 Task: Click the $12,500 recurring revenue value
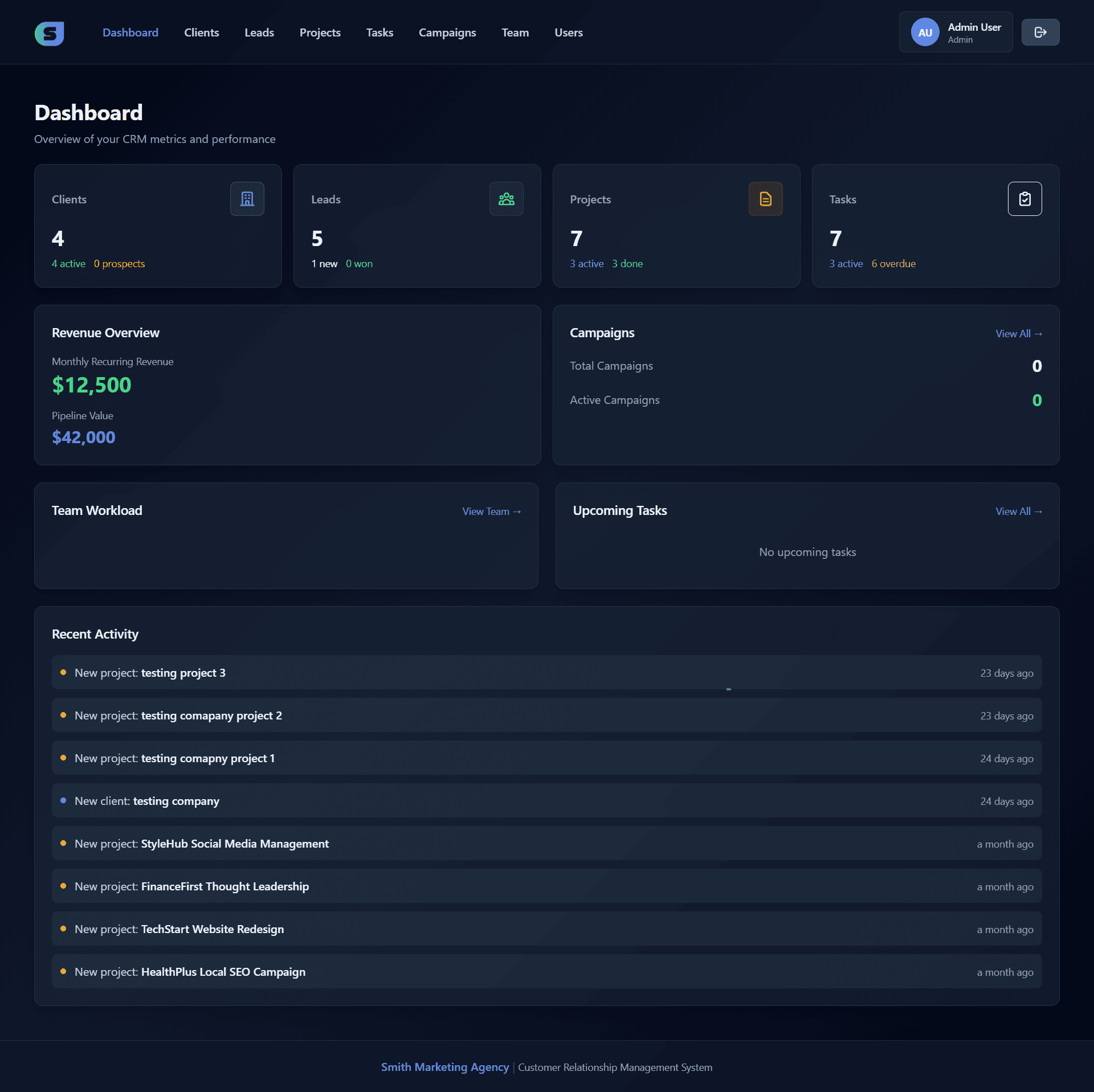(x=92, y=385)
